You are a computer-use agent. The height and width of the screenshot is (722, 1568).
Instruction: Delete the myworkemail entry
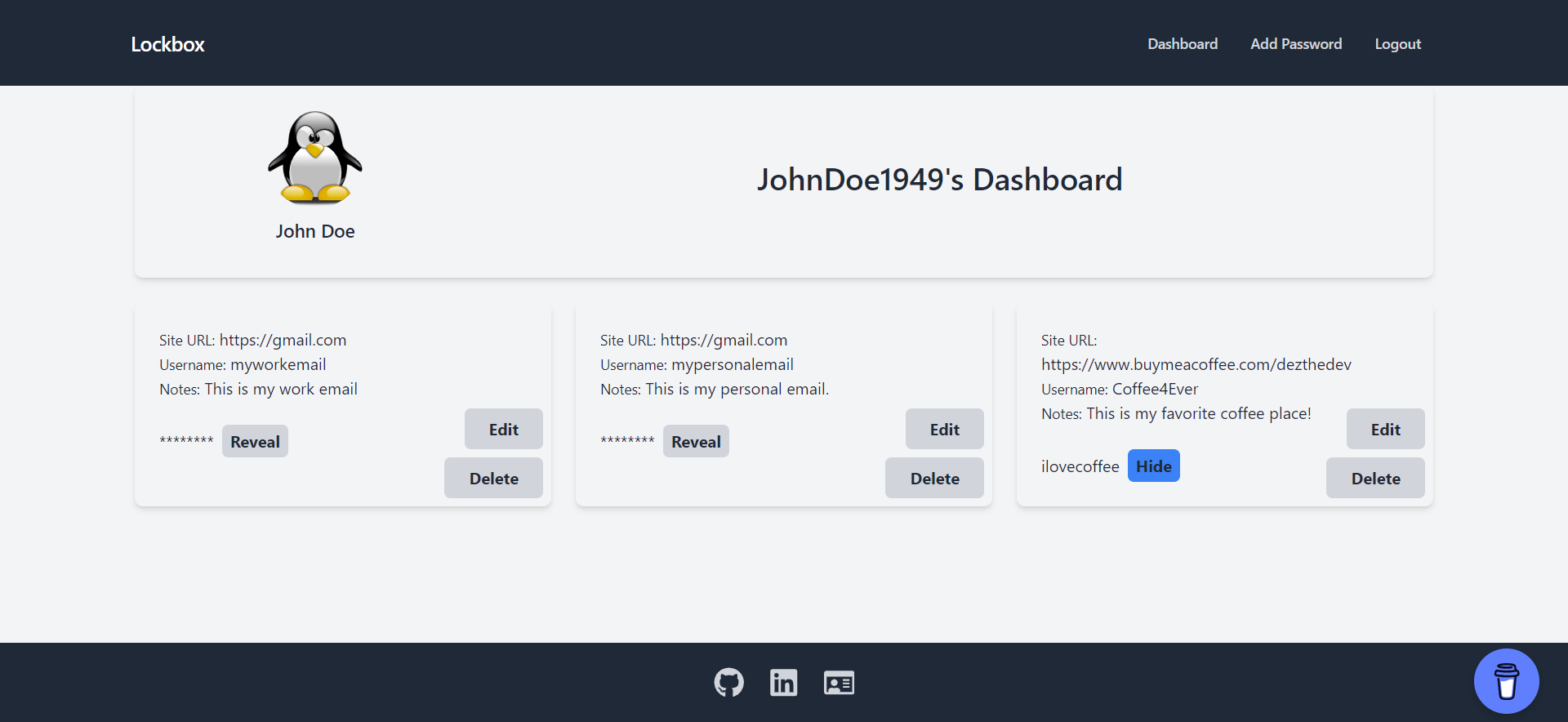[x=493, y=478]
